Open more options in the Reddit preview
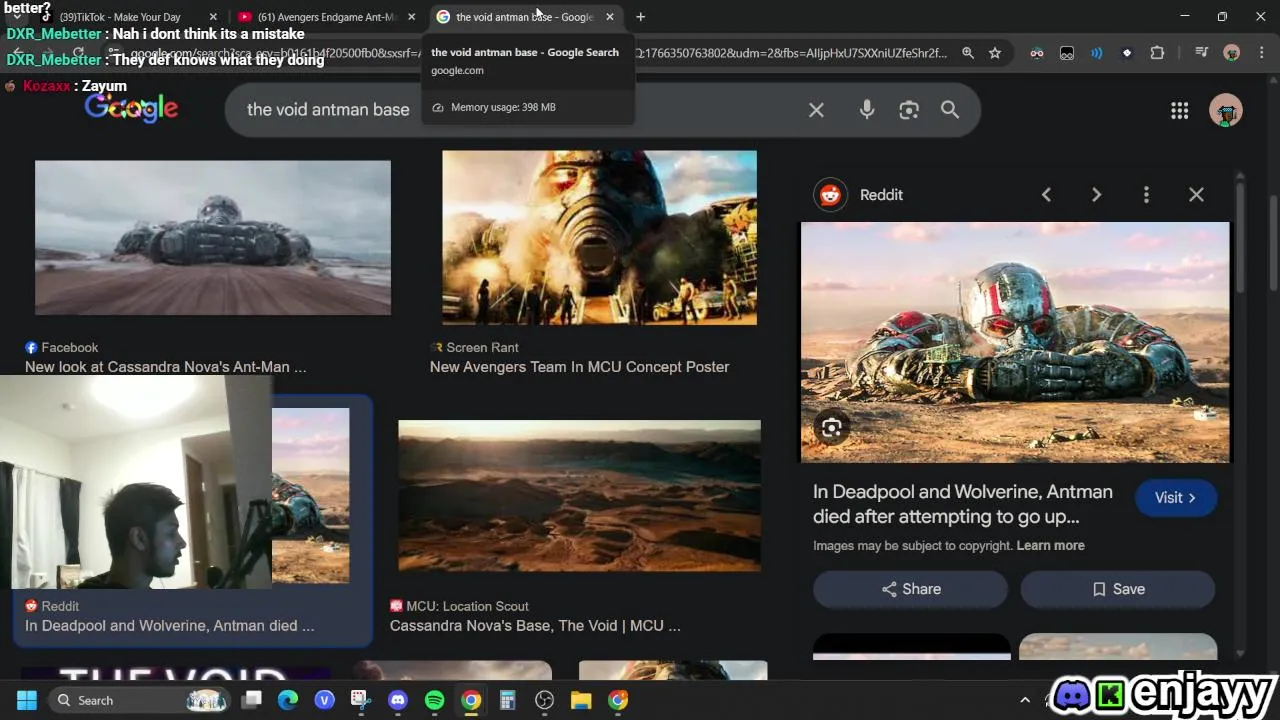1280x720 pixels. pos(1146,195)
